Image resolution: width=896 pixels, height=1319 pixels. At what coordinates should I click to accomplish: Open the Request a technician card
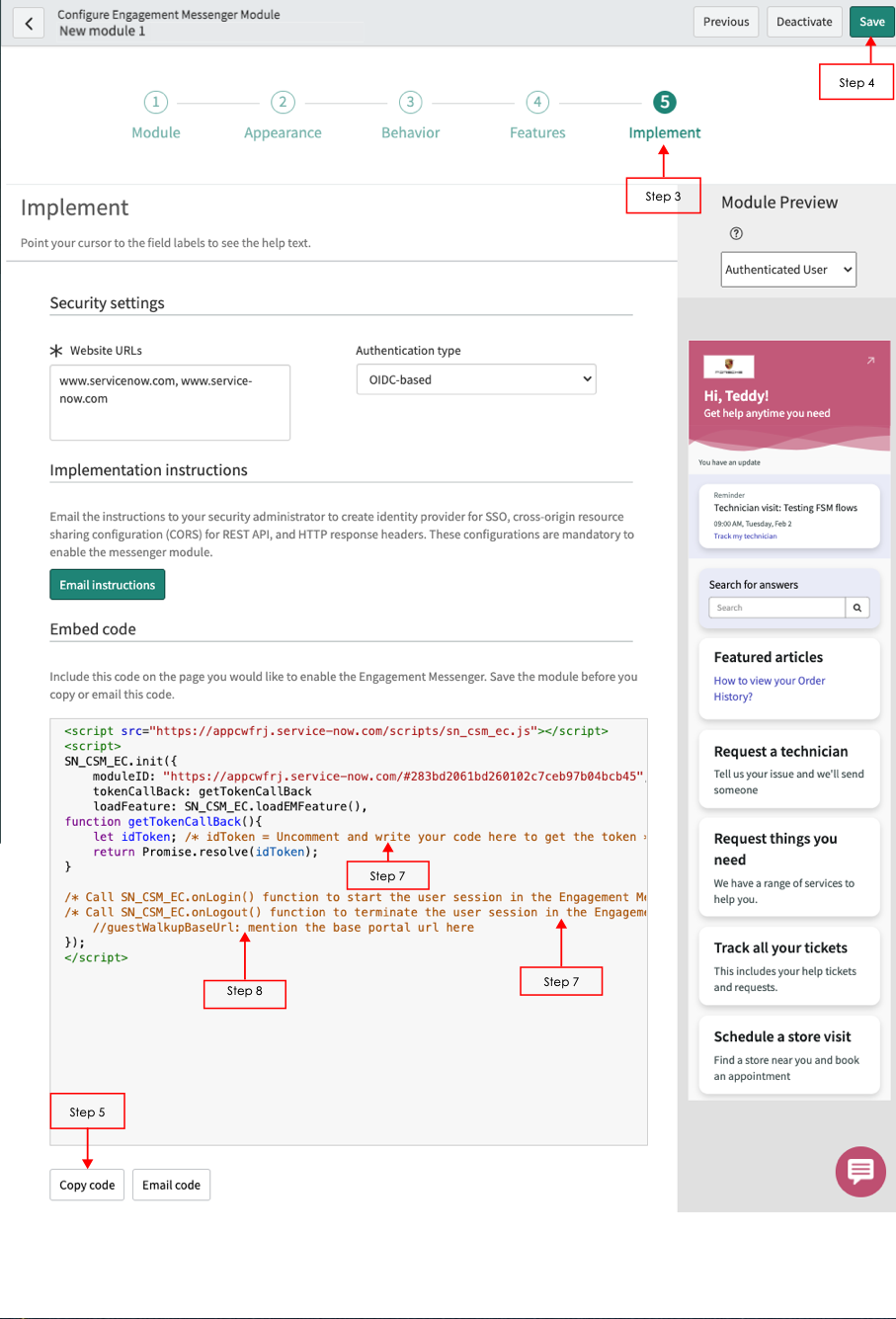tap(789, 770)
